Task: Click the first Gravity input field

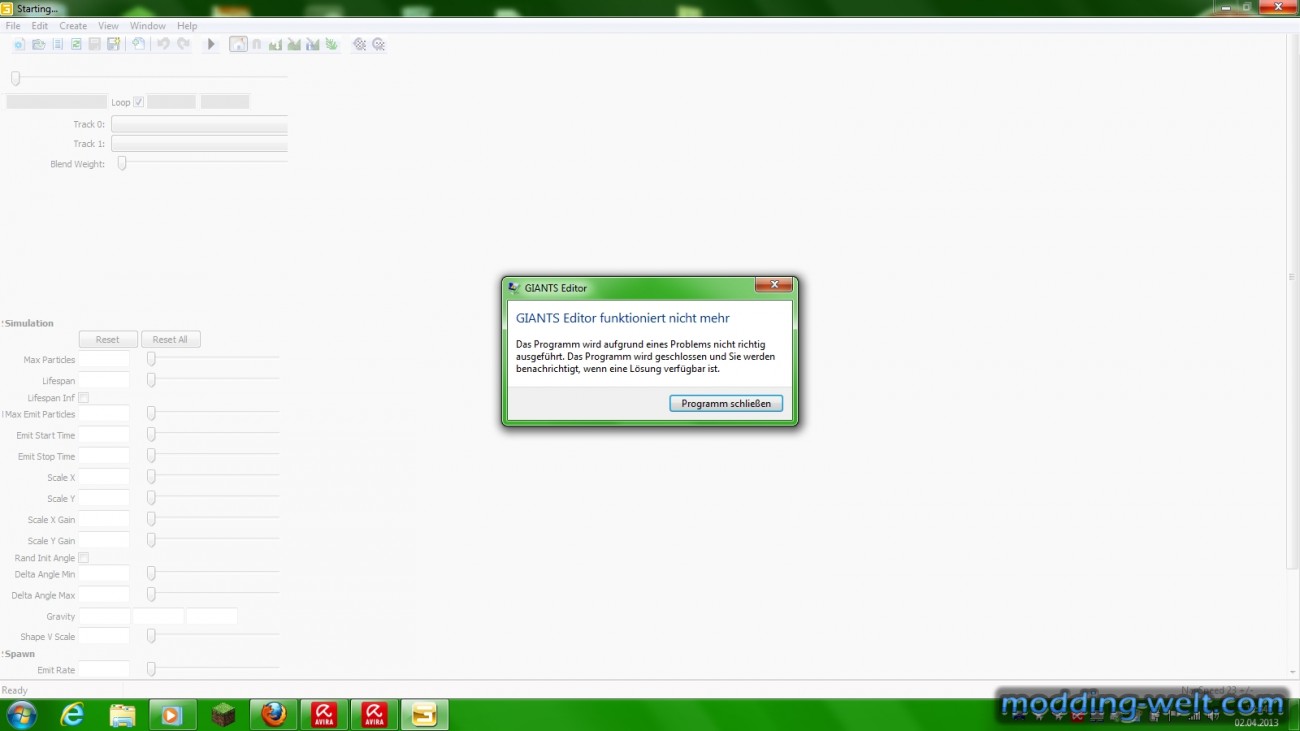Action: (104, 616)
